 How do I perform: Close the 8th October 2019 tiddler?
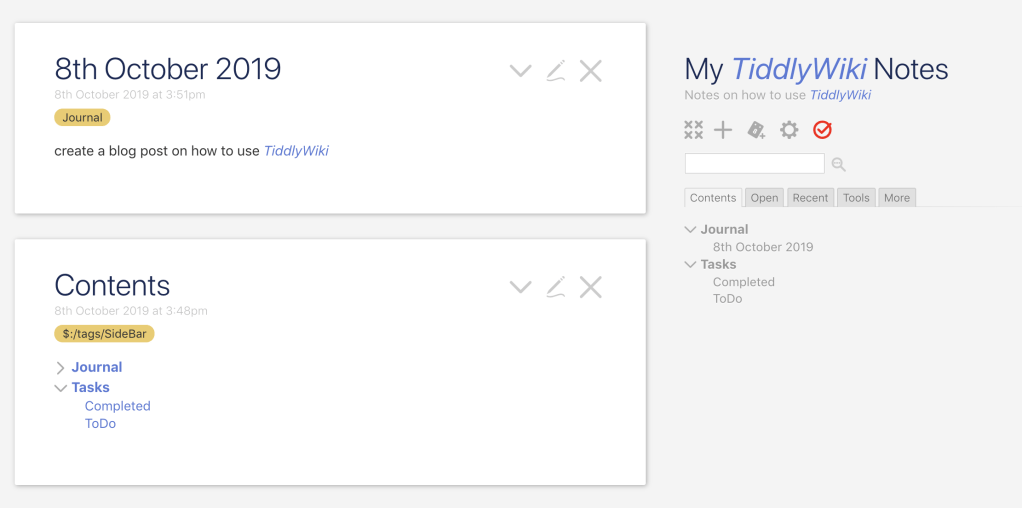click(x=591, y=71)
